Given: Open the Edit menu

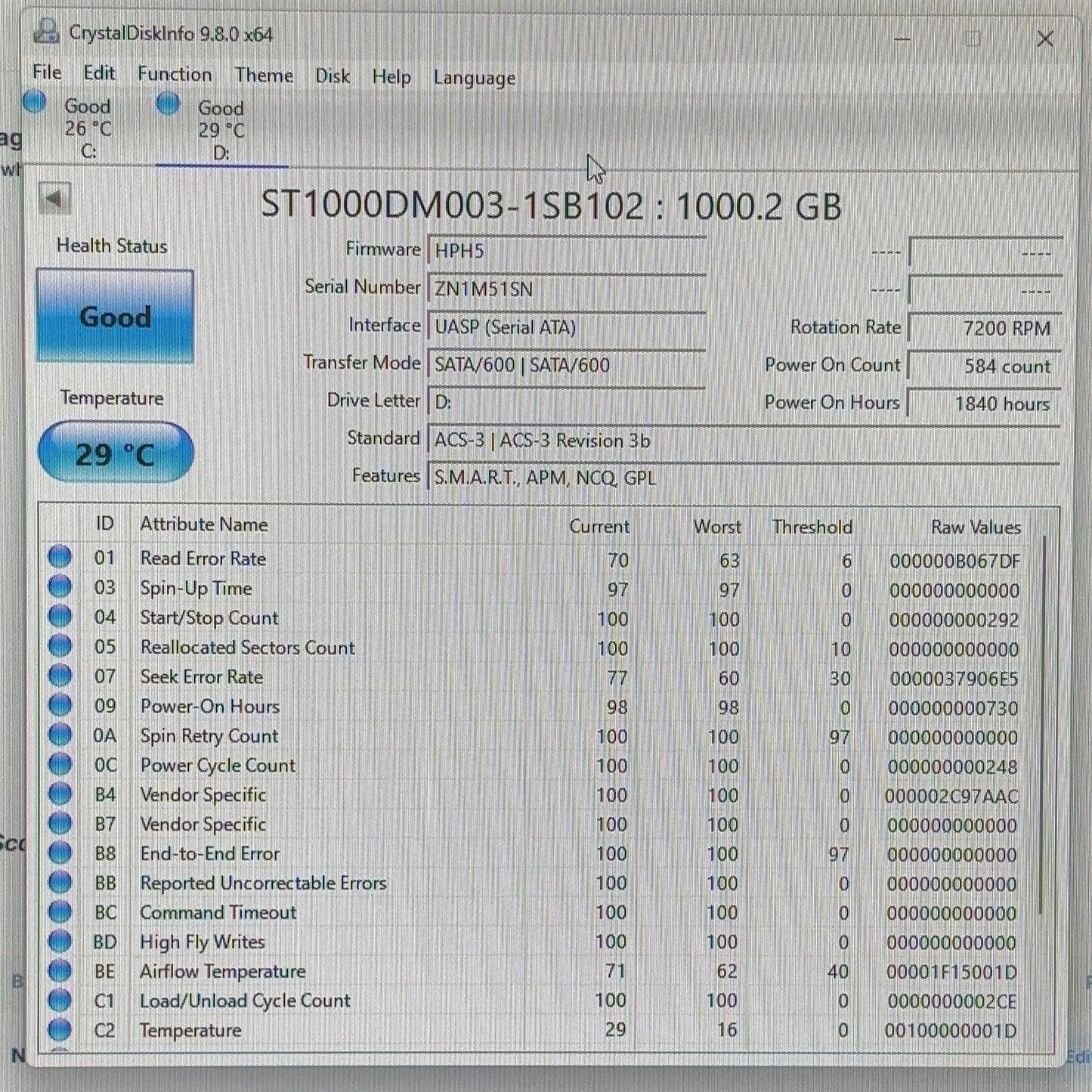Looking at the screenshot, I should (x=99, y=73).
